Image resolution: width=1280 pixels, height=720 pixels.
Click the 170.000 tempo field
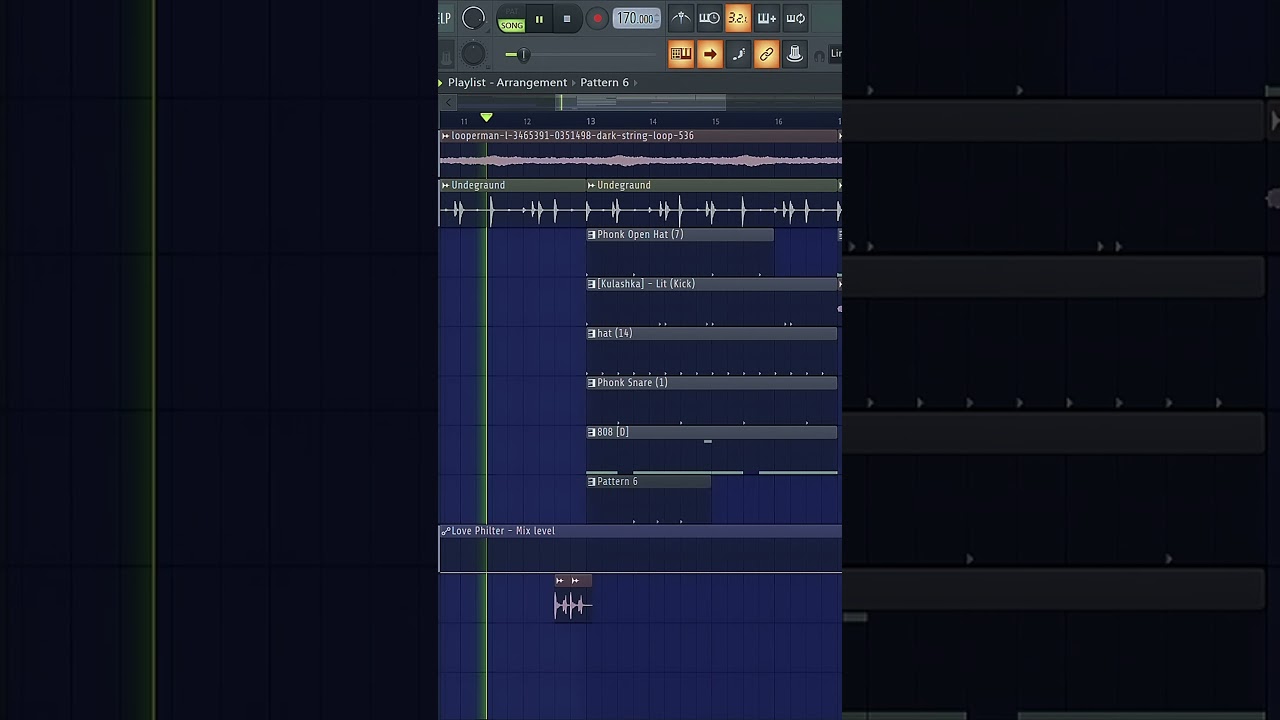tap(636, 18)
